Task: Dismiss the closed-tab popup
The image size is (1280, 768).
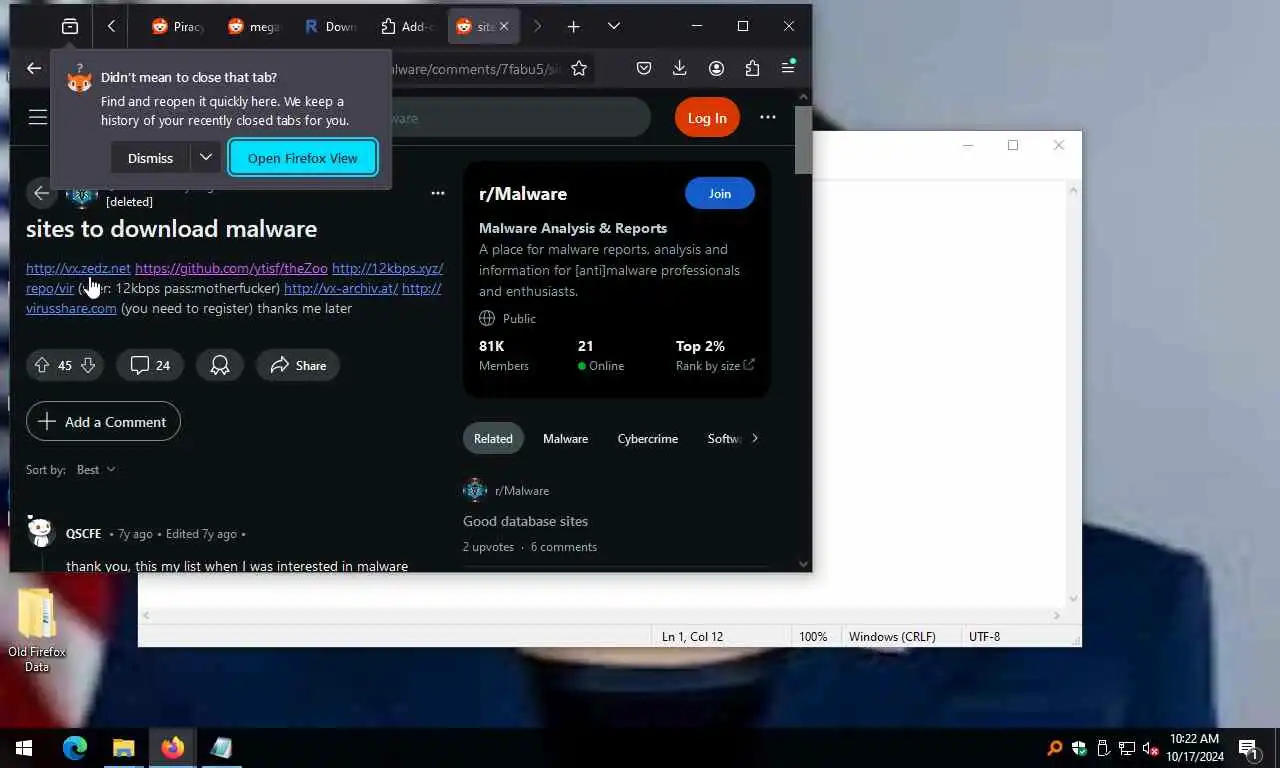Action: tap(150, 158)
